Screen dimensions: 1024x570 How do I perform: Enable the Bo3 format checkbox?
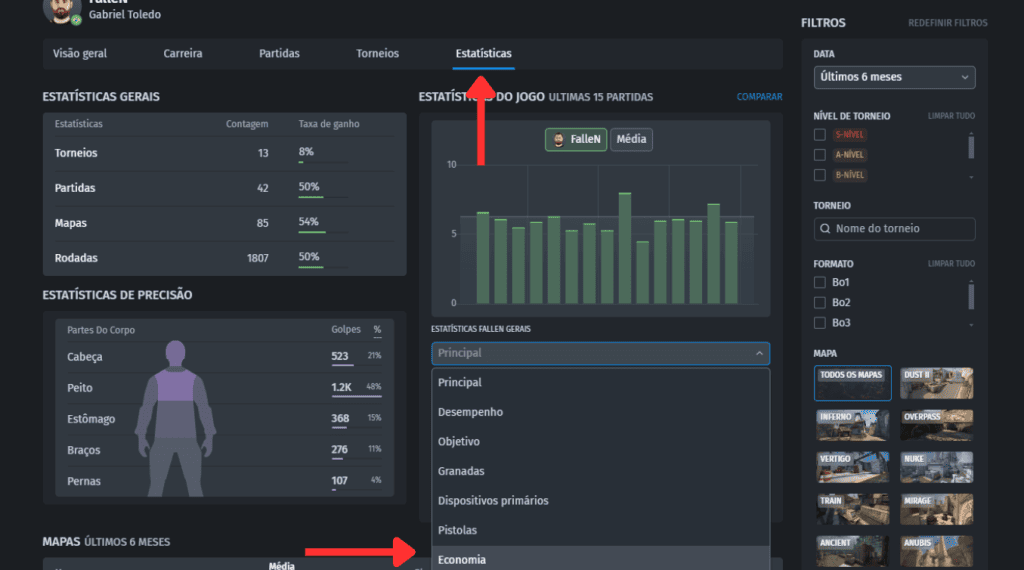(x=820, y=323)
